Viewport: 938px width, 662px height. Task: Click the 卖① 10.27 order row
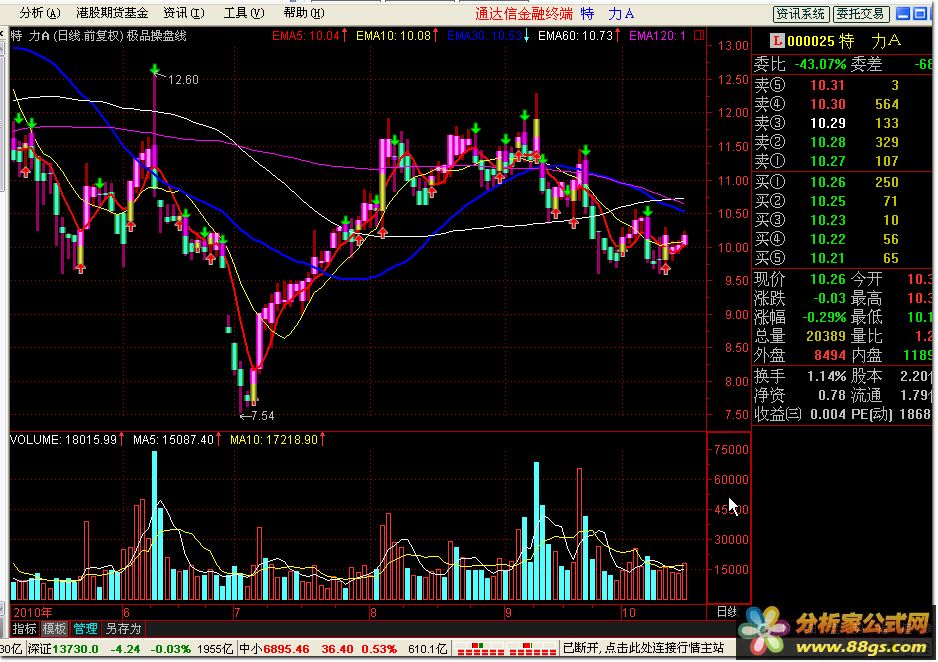click(842, 161)
